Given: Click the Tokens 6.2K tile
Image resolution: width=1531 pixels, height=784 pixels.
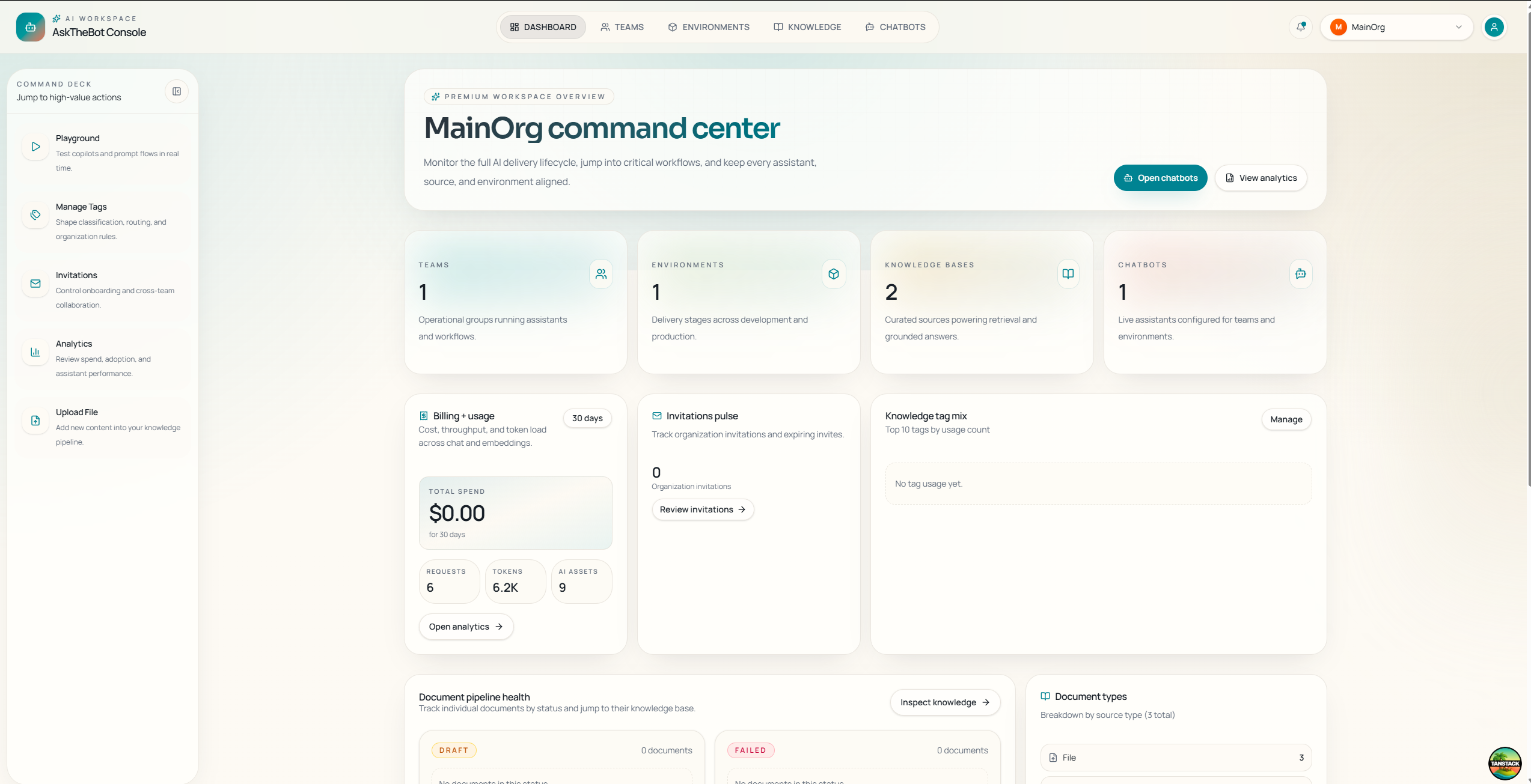Looking at the screenshot, I should (516, 581).
